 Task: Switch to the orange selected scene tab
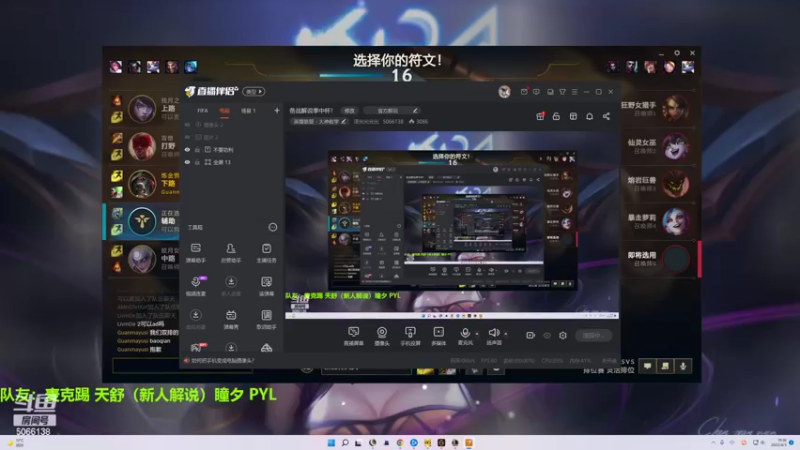(x=224, y=111)
